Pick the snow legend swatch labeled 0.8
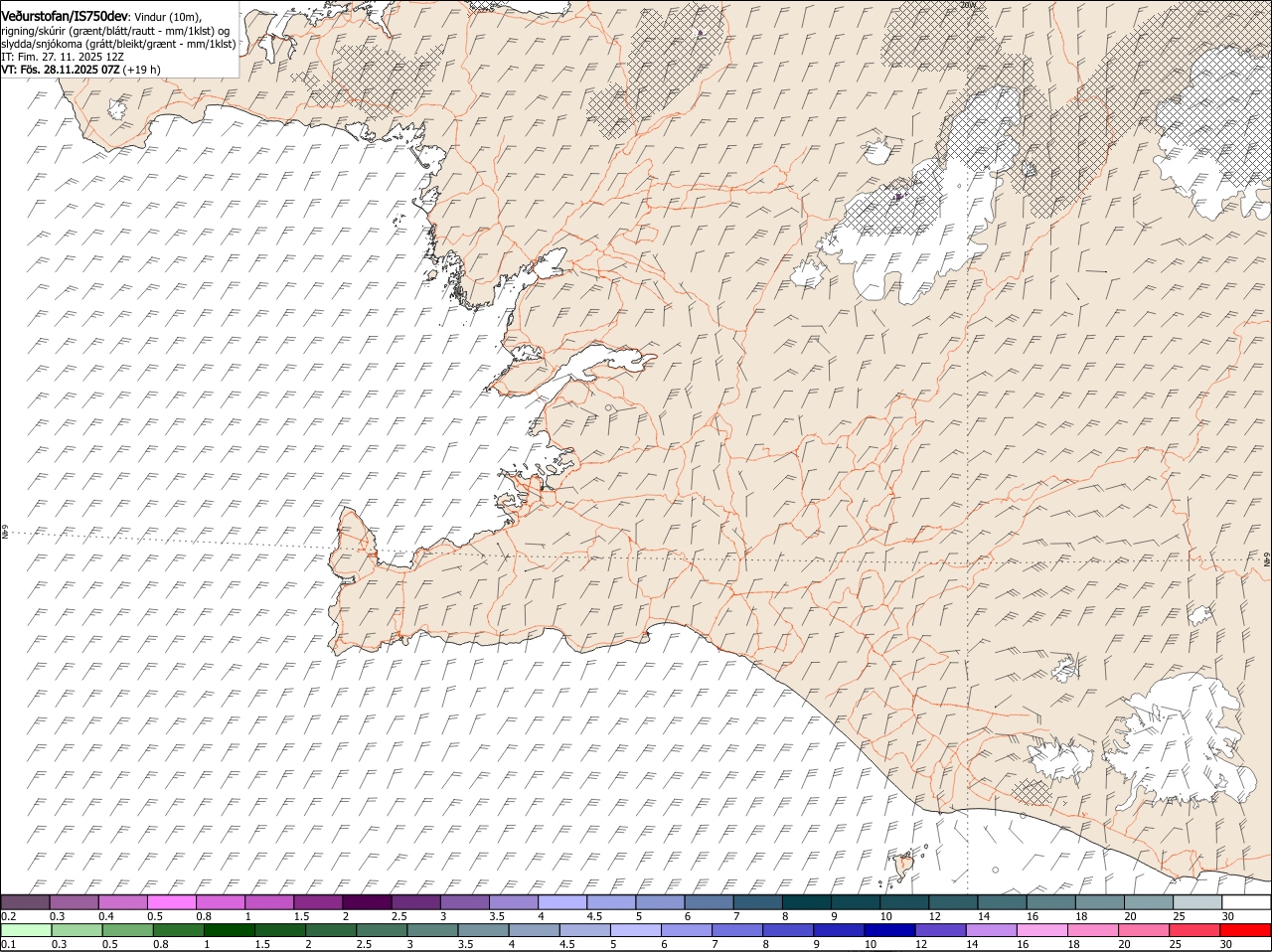Viewport: 1272px width, 952px height. (x=222, y=902)
